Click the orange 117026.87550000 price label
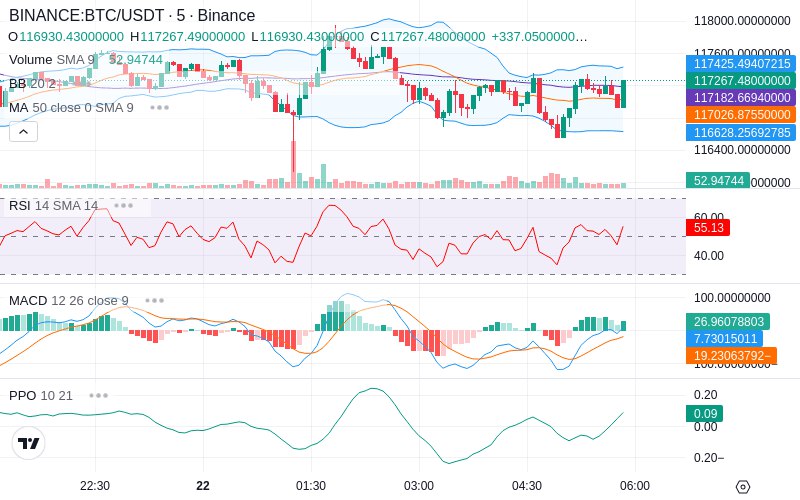800x500 pixels. 741,114
